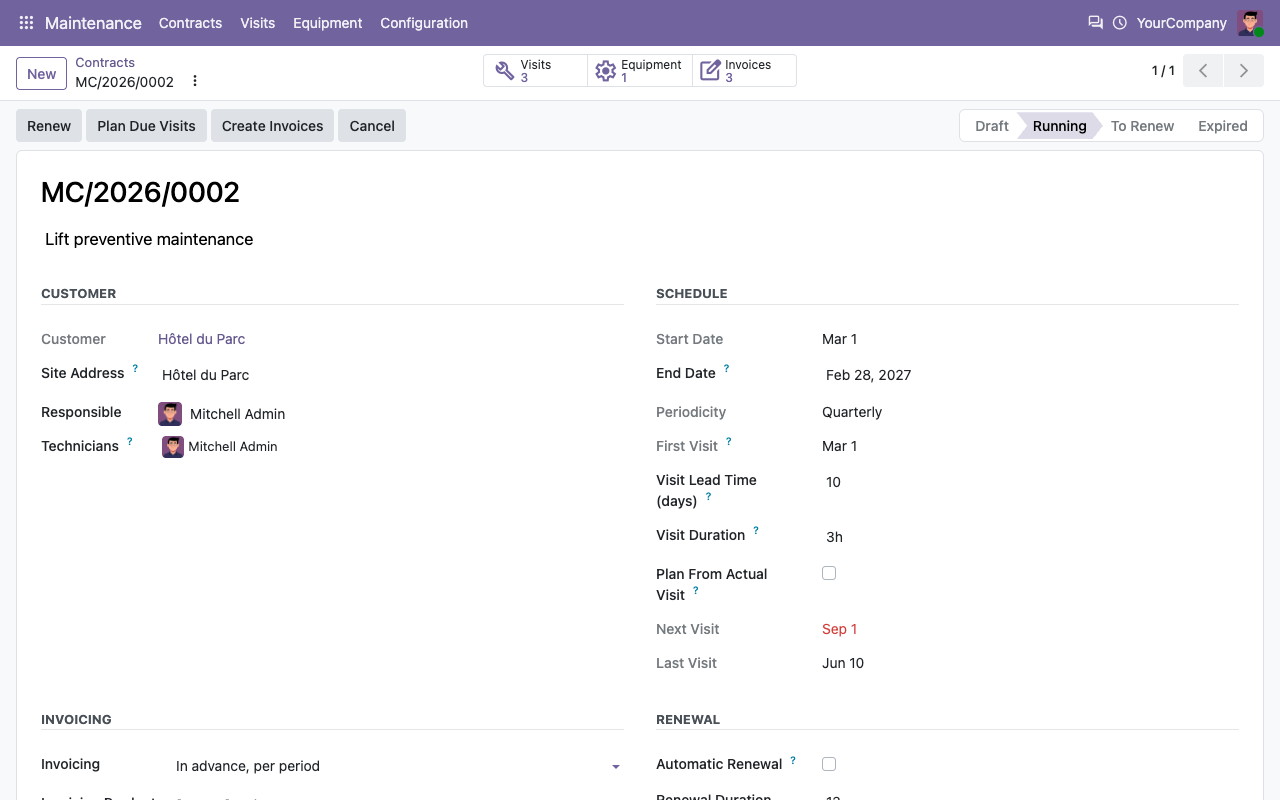Click the Technicians Mitchell Admin tag avatar
Screen dimensions: 1280x800
(173, 447)
